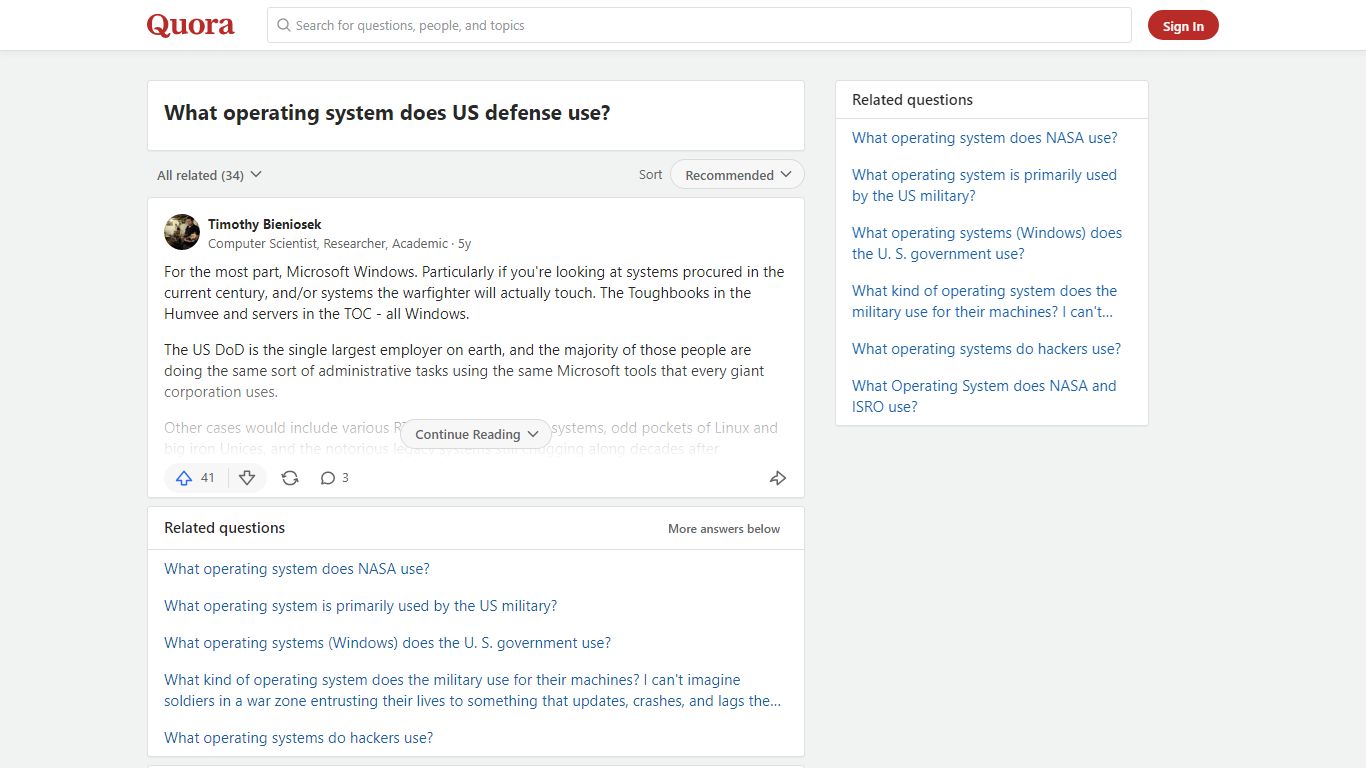Open the Recommended sort dropdown
This screenshot has width=1366, height=768.
[x=737, y=175]
